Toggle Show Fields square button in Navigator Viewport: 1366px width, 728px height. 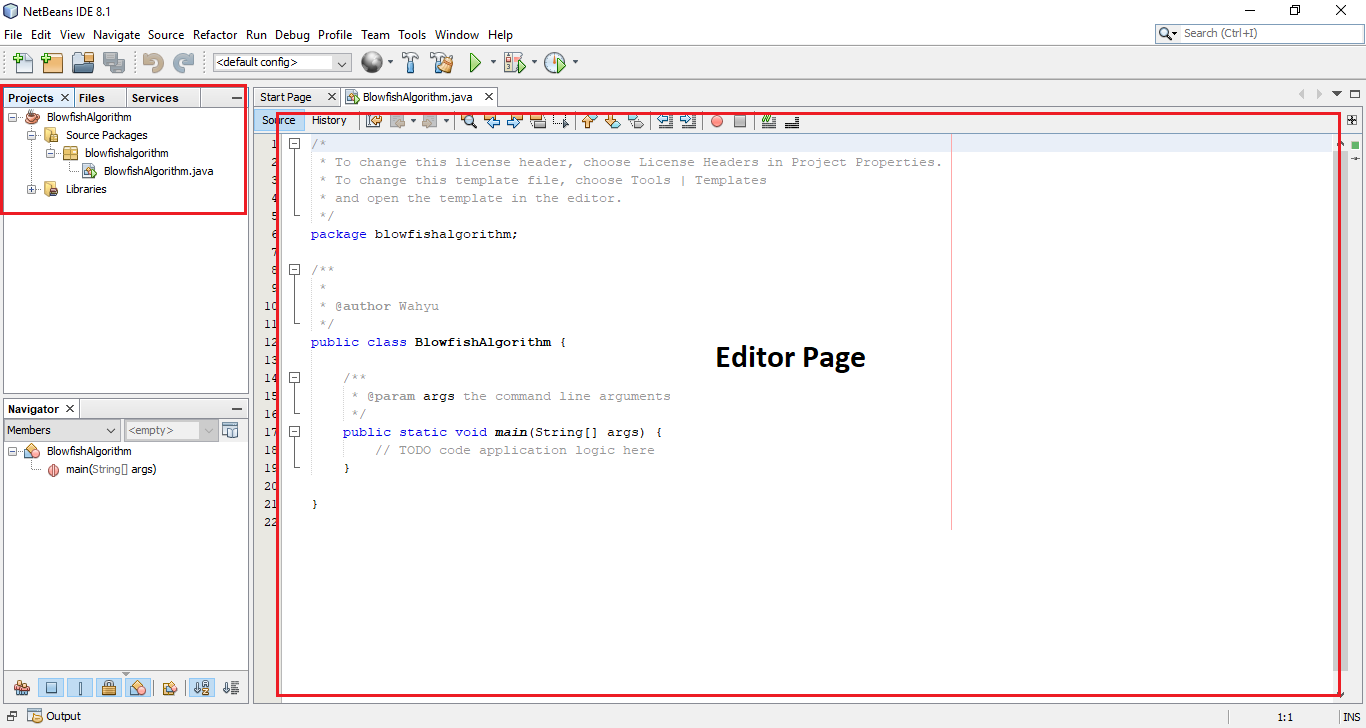tap(52, 687)
